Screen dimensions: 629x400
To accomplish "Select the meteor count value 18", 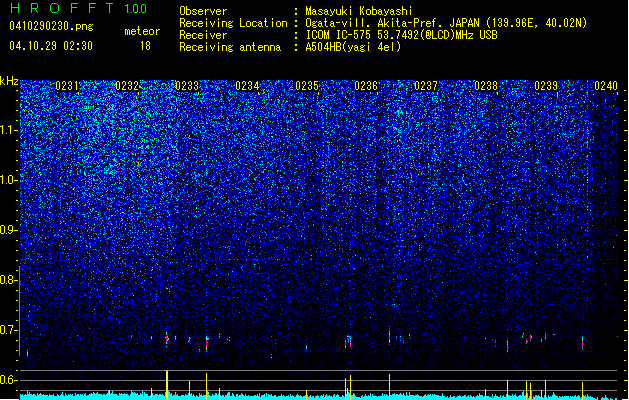I will point(145,46).
